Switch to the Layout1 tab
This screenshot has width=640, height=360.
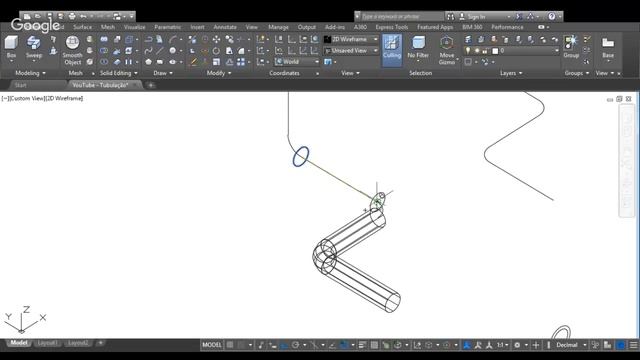click(47, 343)
